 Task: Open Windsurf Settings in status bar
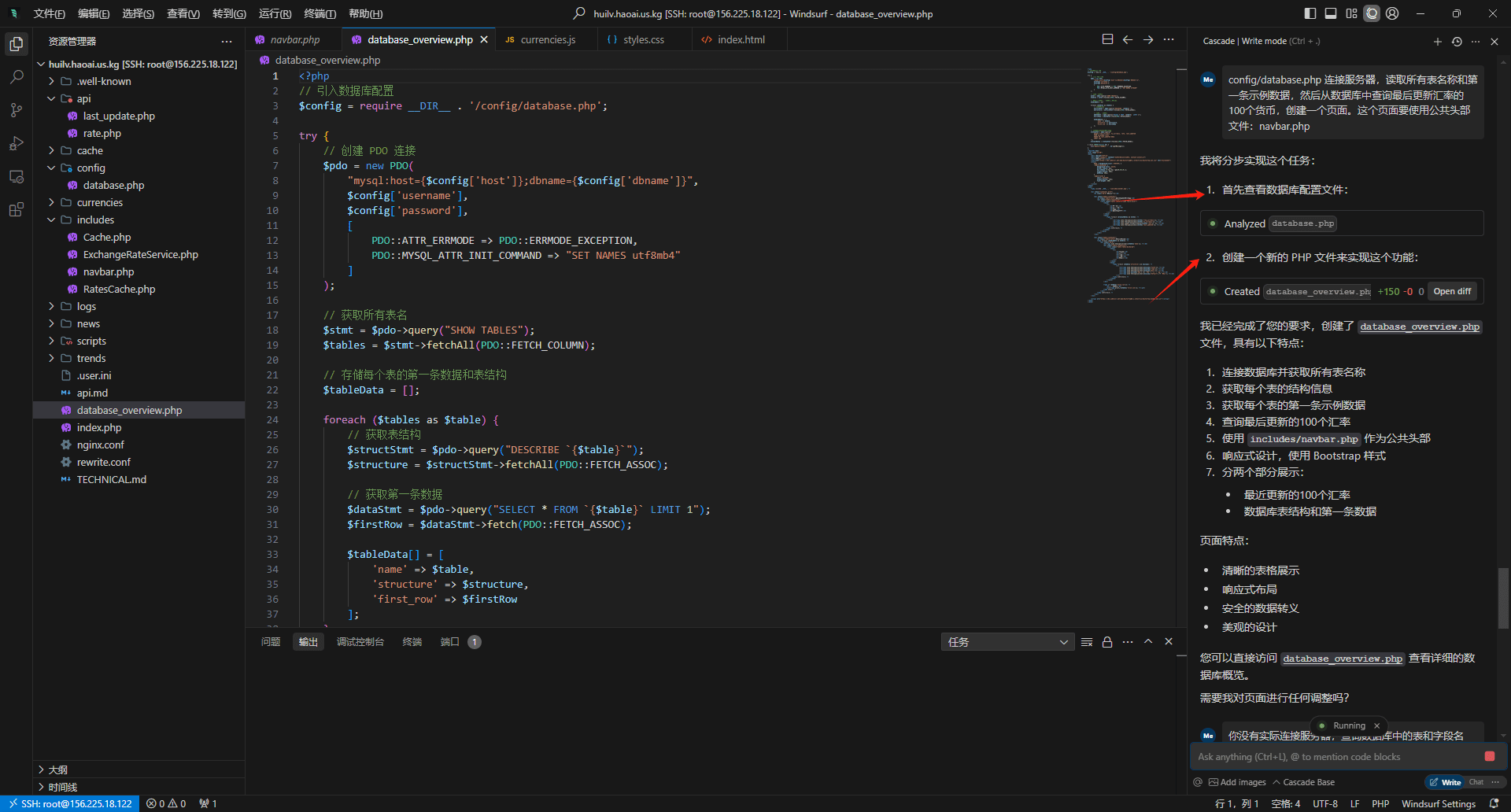1438,803
